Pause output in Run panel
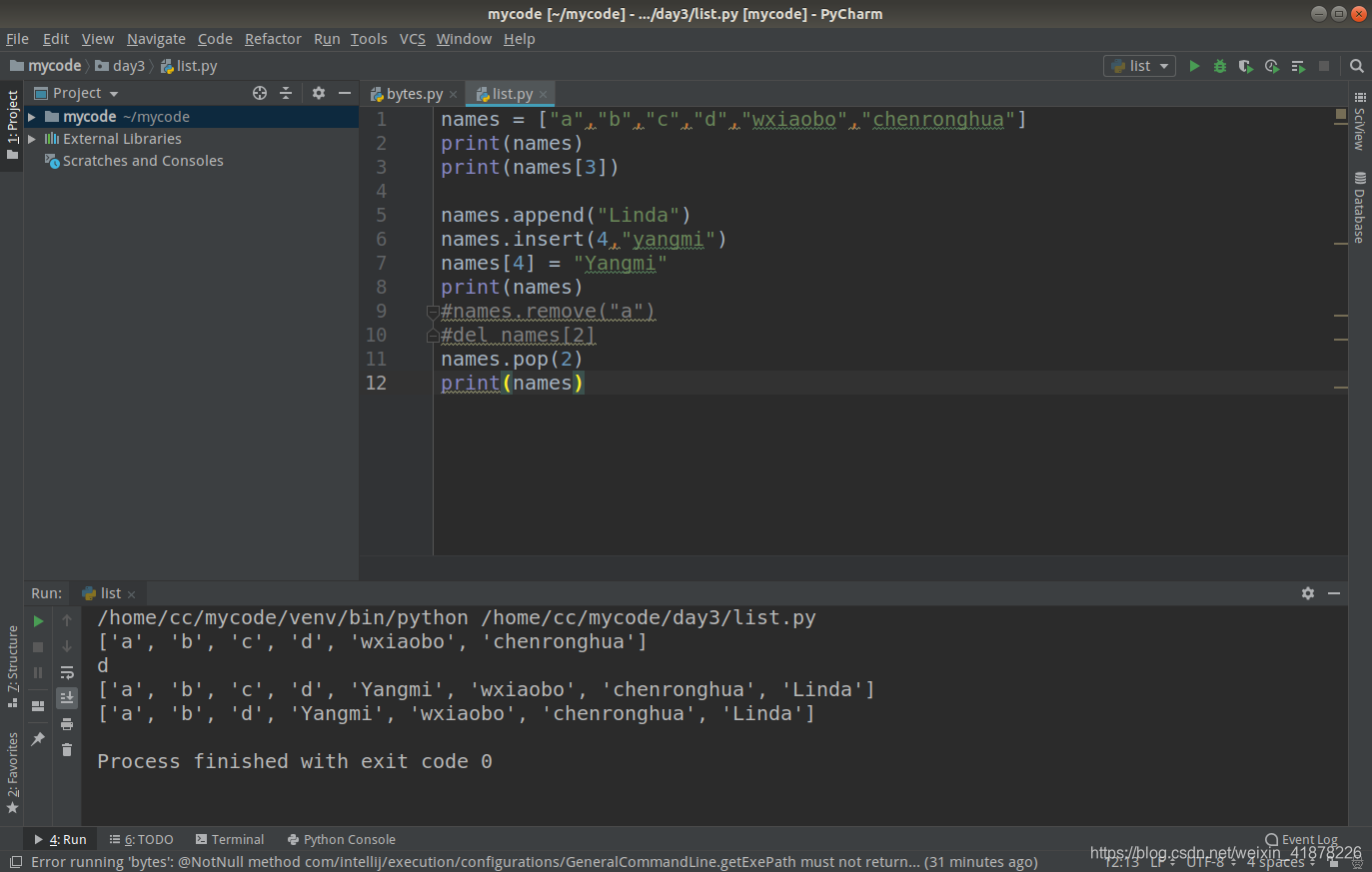Screen dimensions: 1372x872 click(39, 673)
